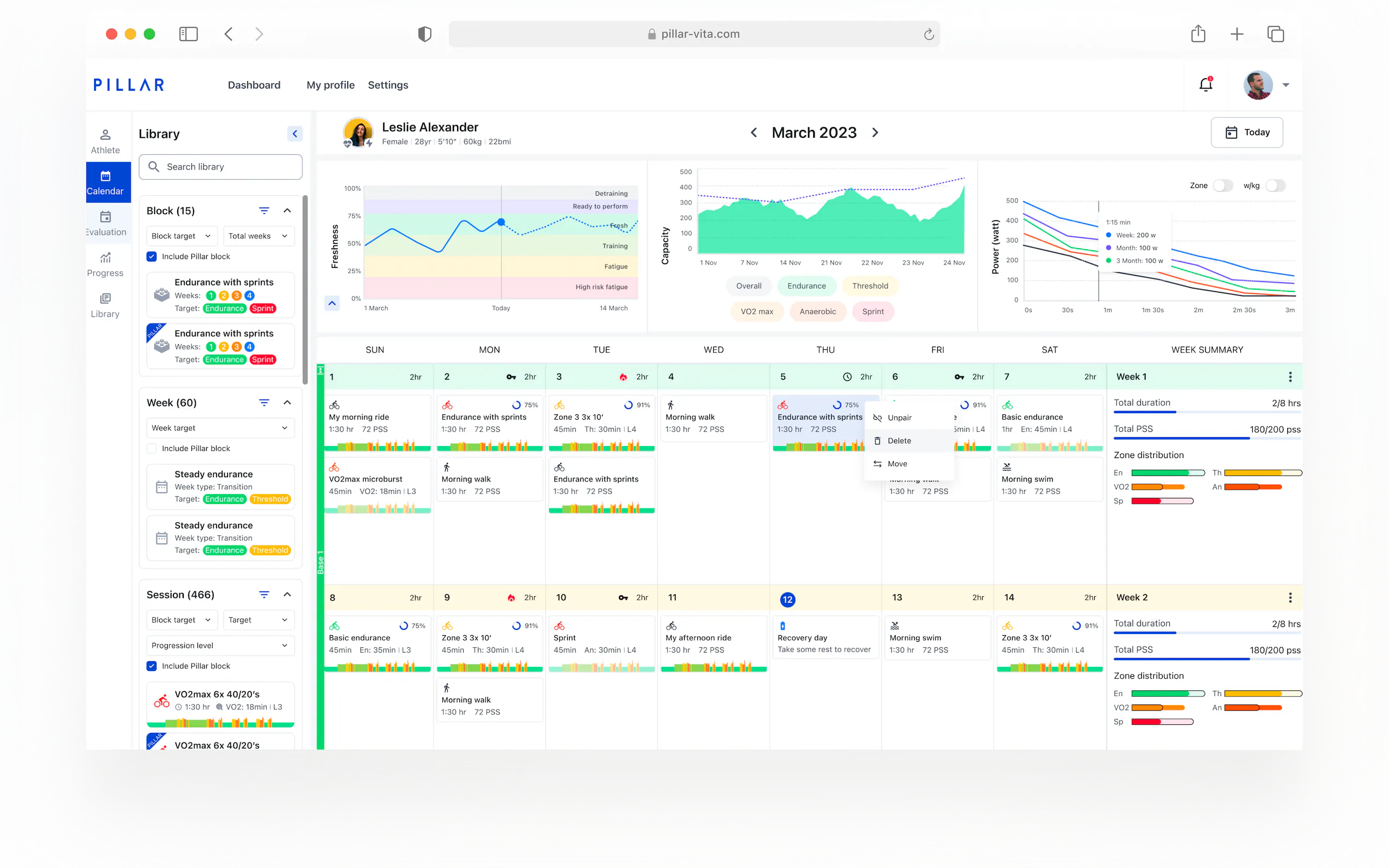Go to next month arrow
The width and height of the screenshot is (1389, 868).
(874, 133)
